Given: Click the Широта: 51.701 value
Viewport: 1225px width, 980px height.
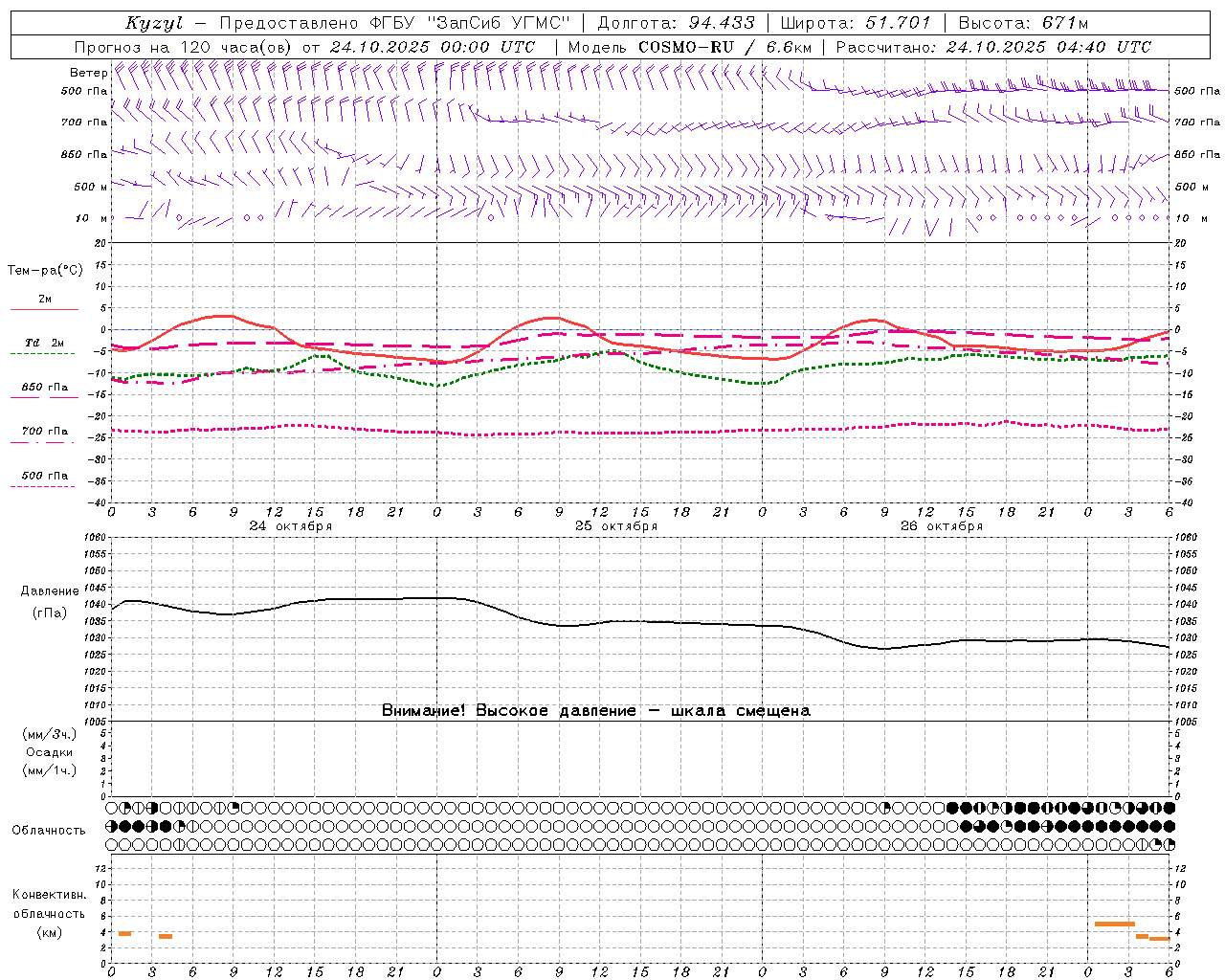Looking at the screenshot, I should pyautogui.click(x=856, y=23).
